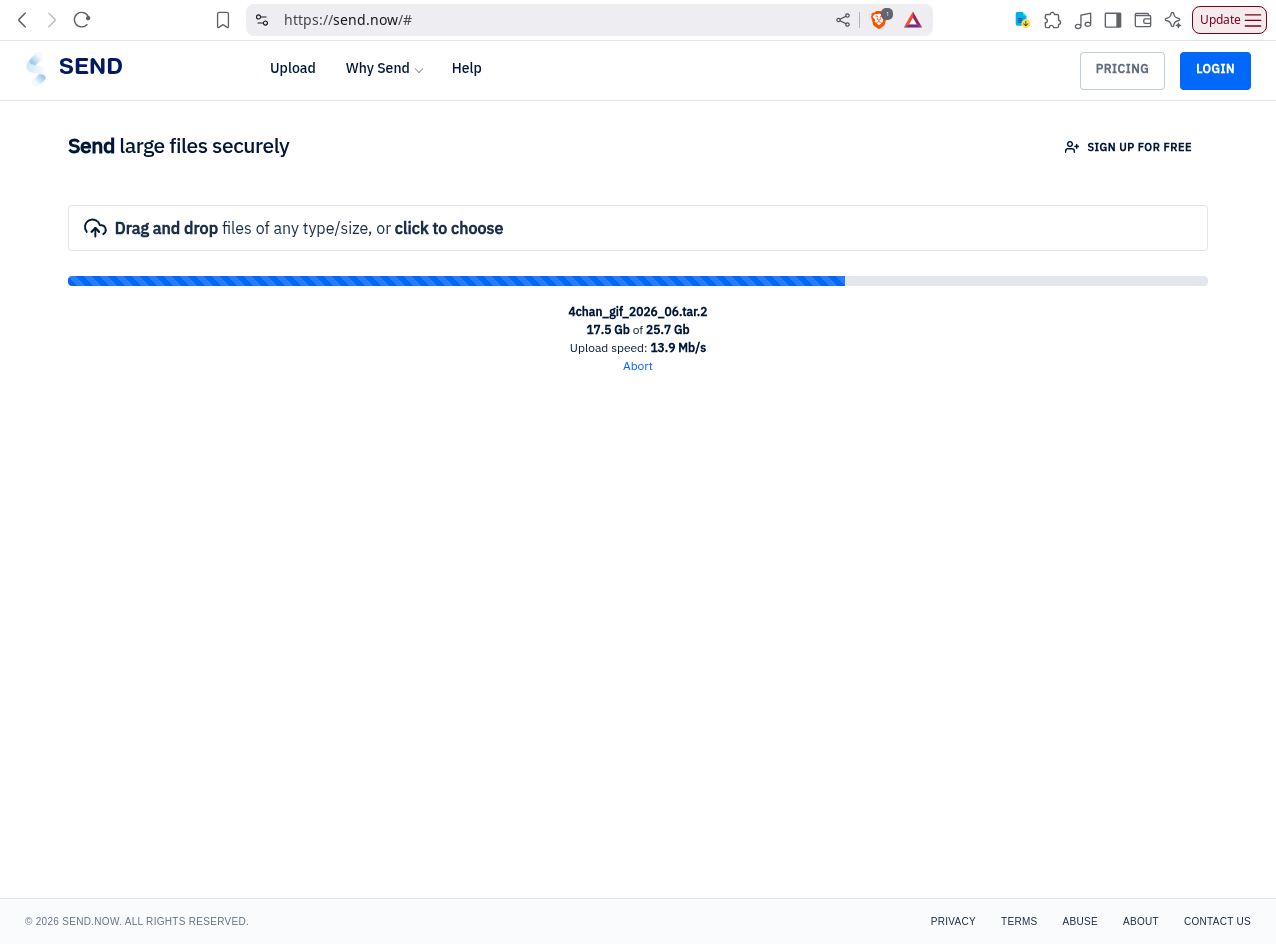Reload the page with the refresh icon

pos(82,20)
